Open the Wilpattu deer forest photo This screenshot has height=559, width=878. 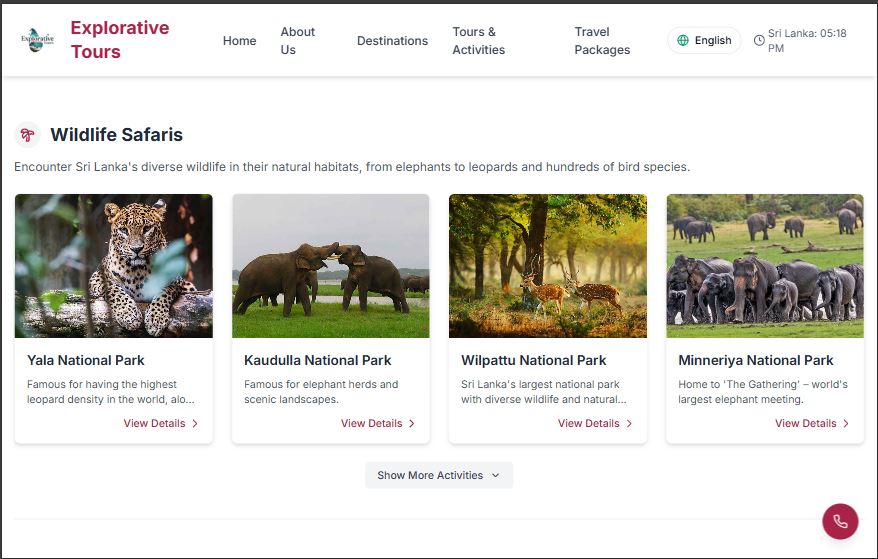548,266
